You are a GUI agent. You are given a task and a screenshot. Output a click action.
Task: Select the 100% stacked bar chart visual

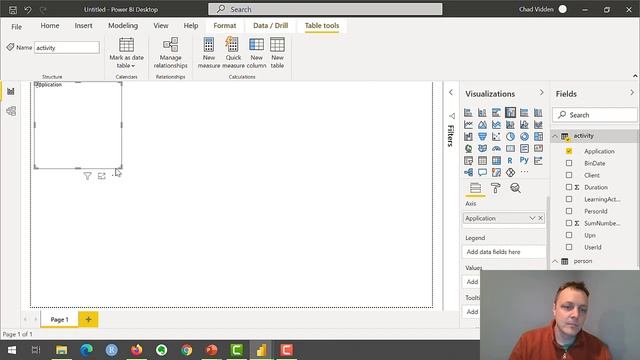pyautogui.click(x=524, y=113)
